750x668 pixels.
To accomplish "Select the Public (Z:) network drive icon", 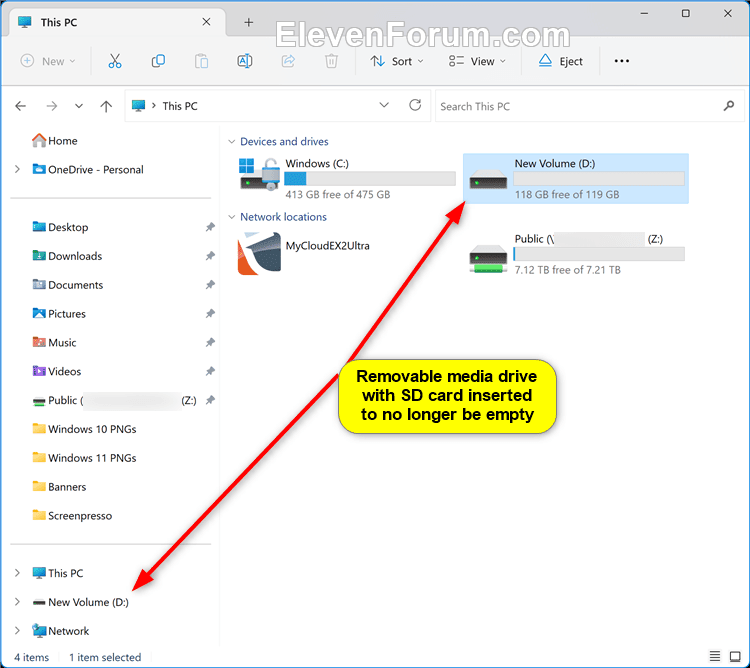I will [488, 259].
